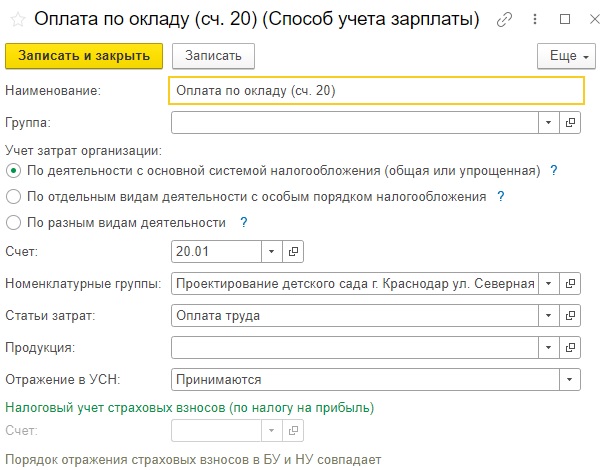Click into the Наименование text field
The height and width of the screenshot is (470, 606).
[376, 91]
